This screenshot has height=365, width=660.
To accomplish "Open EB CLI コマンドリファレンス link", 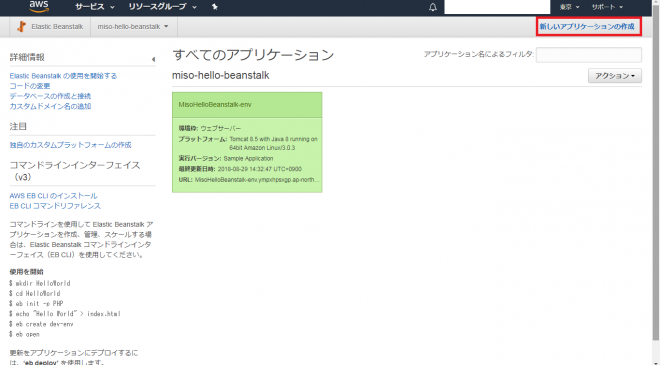I will (55, 206).
